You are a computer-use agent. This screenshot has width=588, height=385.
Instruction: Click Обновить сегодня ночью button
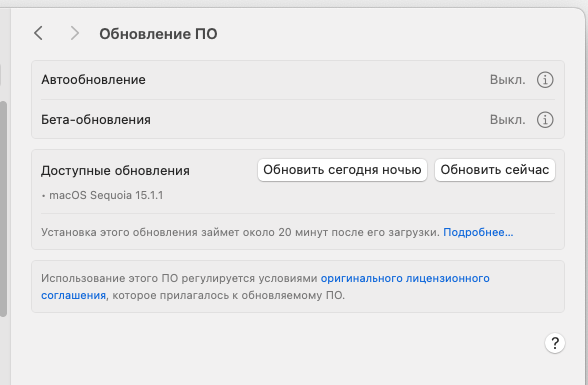342,170
